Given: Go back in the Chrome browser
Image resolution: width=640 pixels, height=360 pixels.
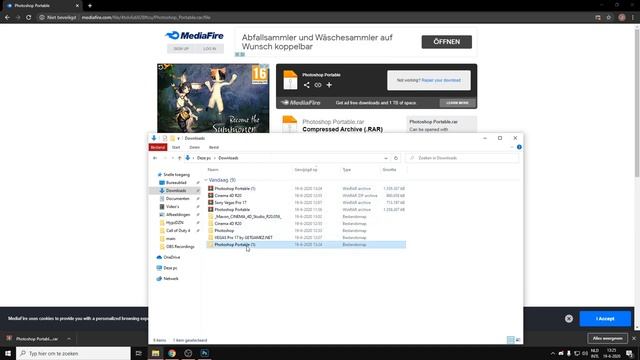Looking at the screenshot, I should 7,18.
